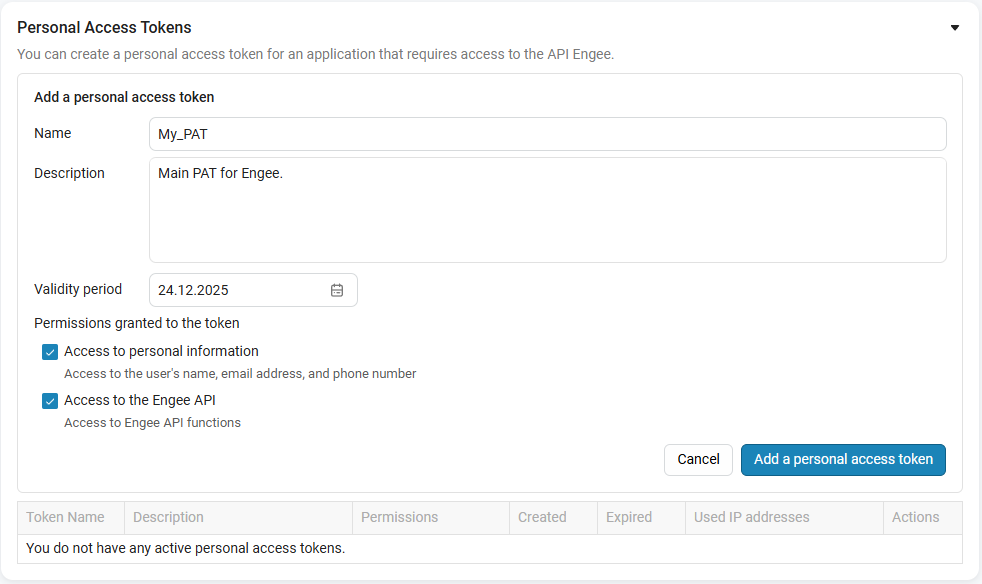Click the Name input field
Image resolution: width=982 pixels, height=584 pixels.
(x=547, y=134)
